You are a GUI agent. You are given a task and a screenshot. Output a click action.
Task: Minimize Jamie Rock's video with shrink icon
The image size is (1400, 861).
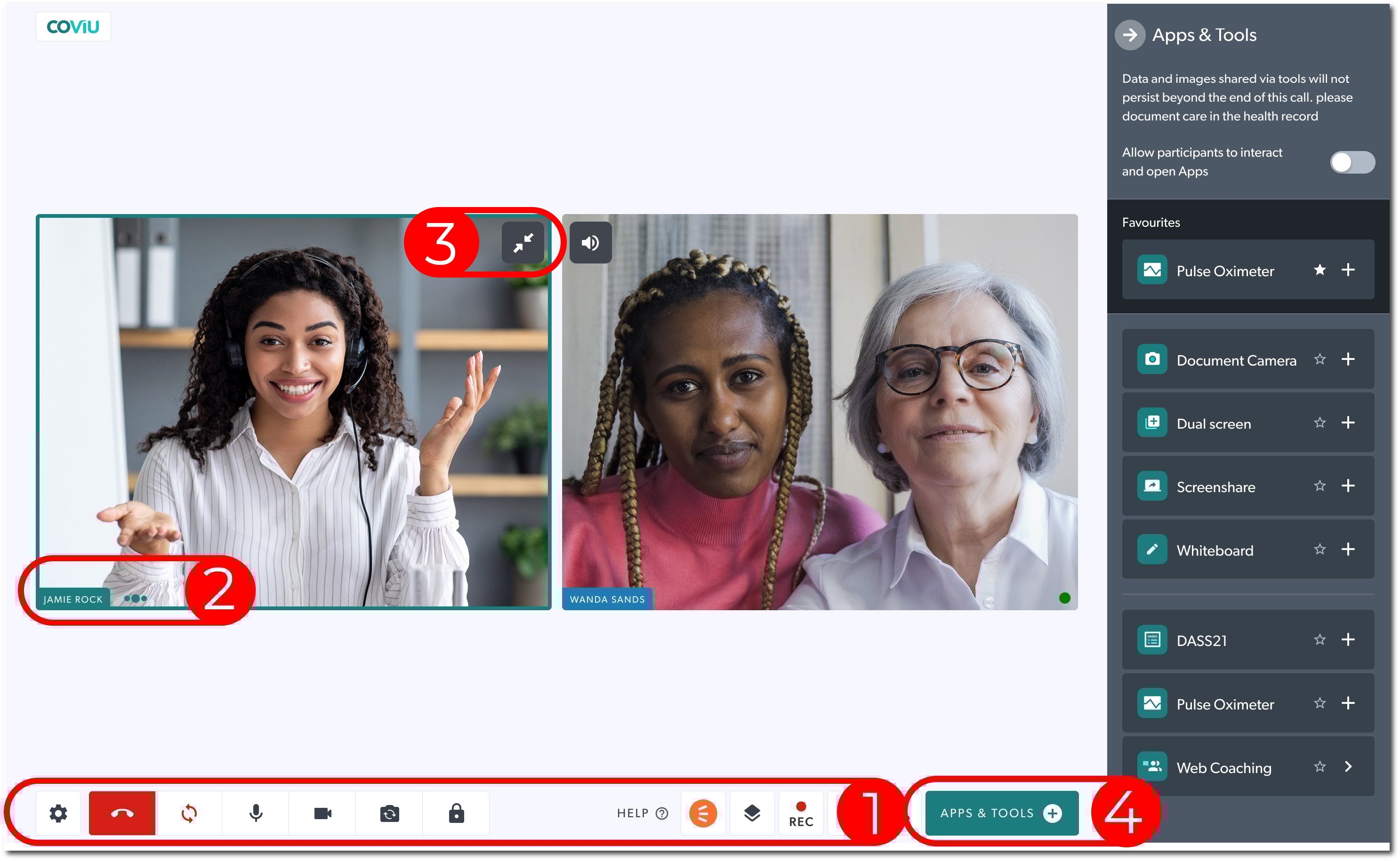[523, 243]
